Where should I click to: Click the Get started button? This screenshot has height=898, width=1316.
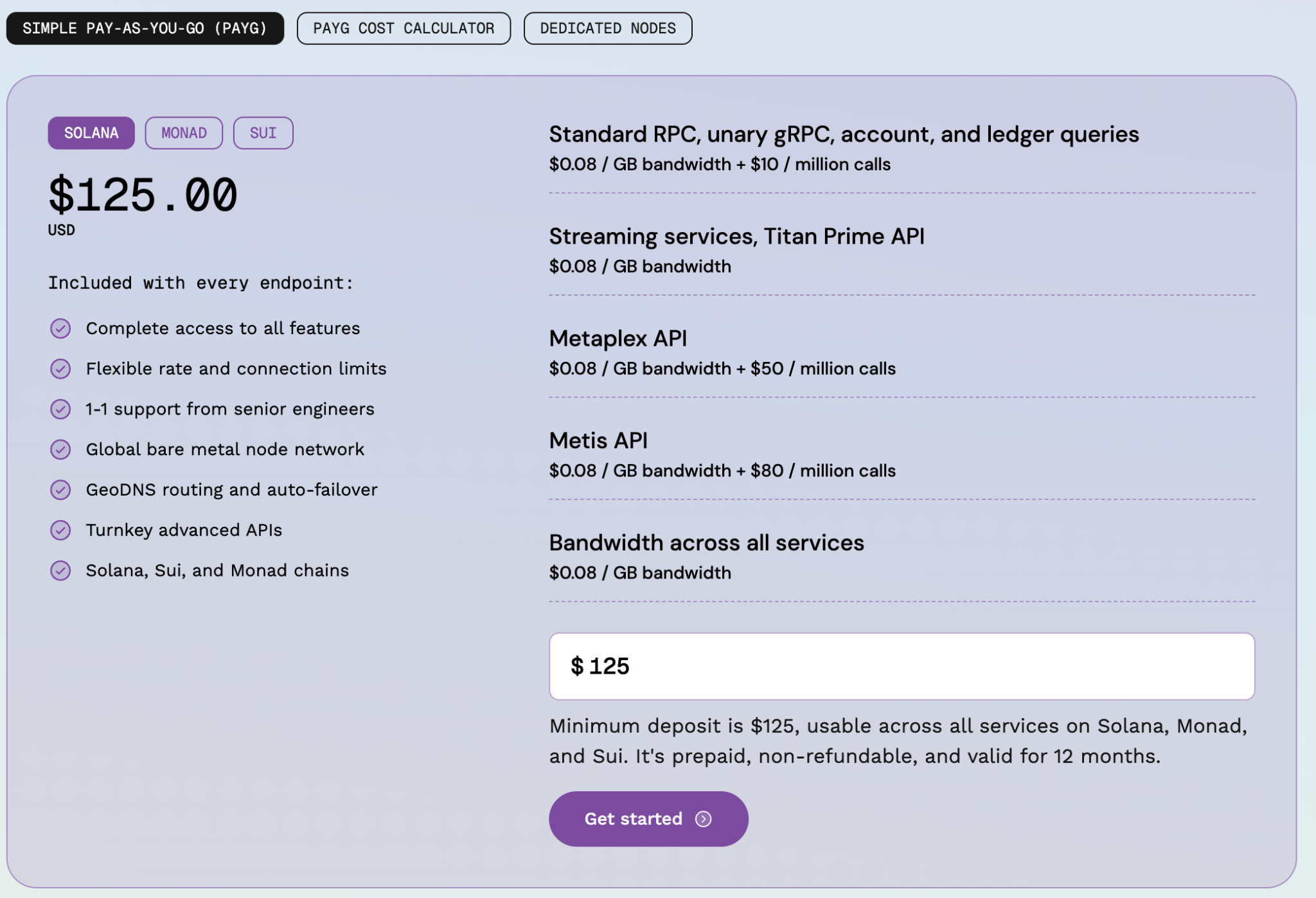[x=648, y=818]
